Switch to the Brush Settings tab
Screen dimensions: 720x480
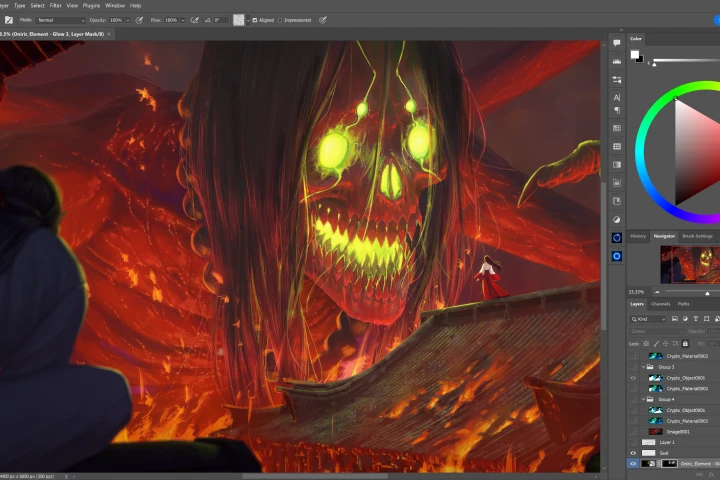697,236
